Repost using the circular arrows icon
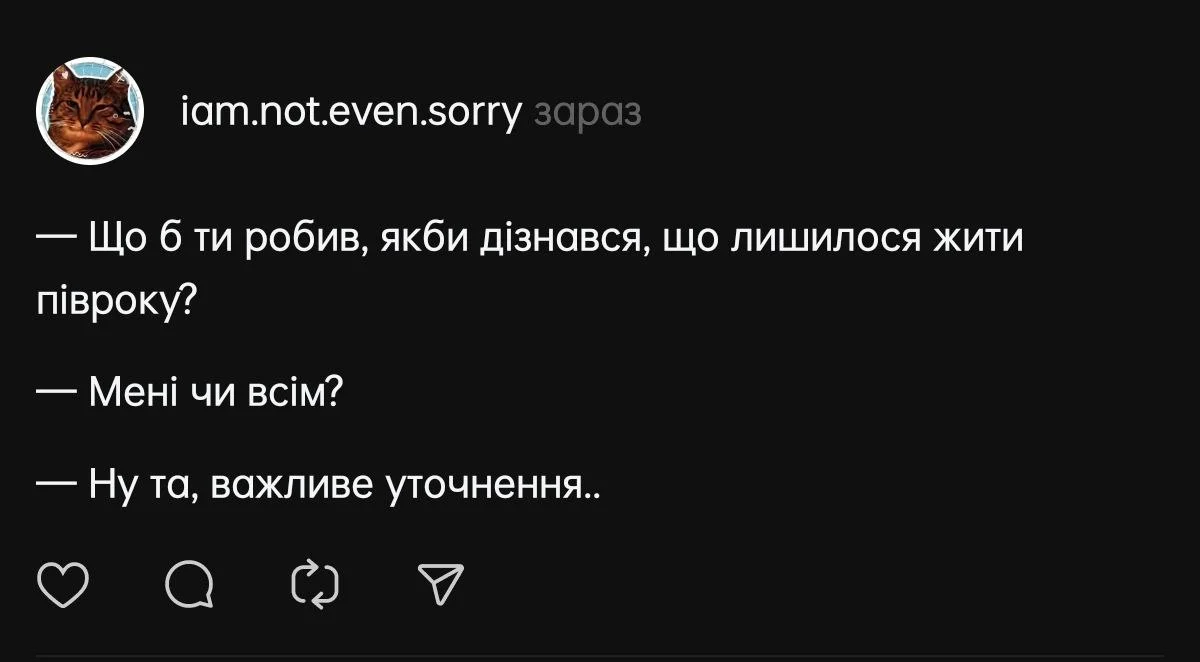This screenshot has height=662, width=1200. pyautogui.click(x=314, y=585)
